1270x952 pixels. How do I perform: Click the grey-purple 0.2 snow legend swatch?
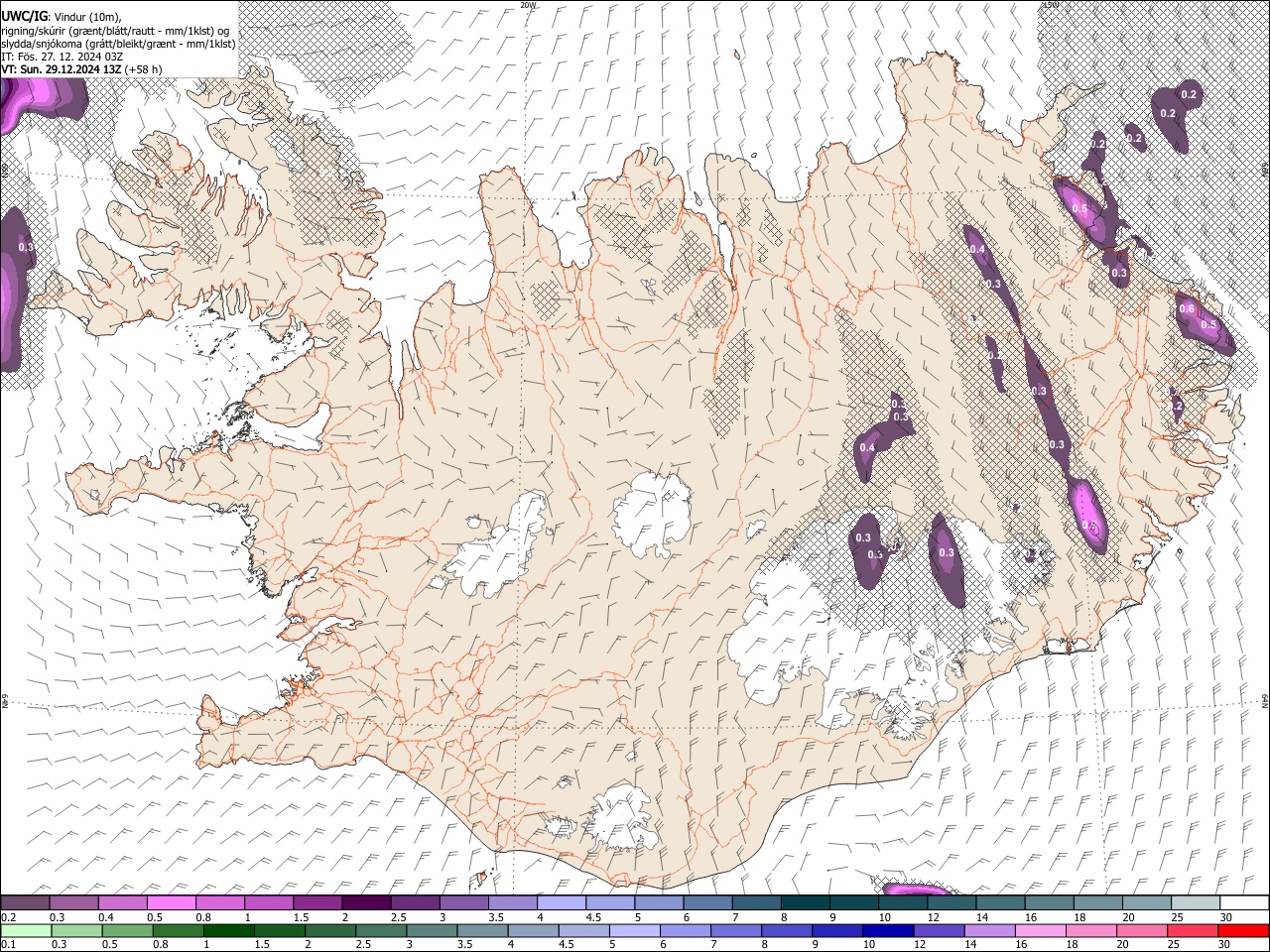24,902
